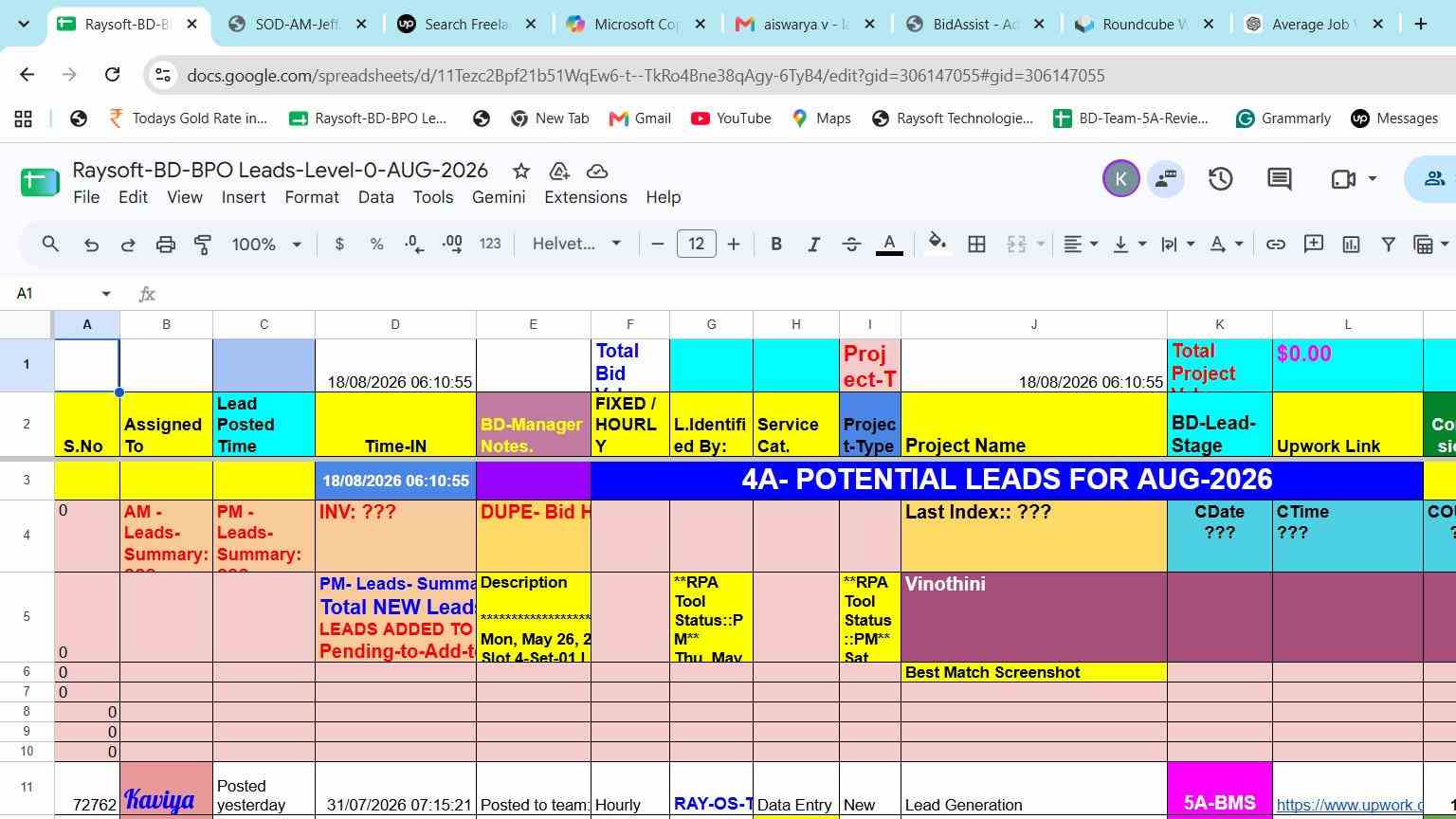Image resolution: width=1456 pixels, height=819 pixels.
Task: Open the Upwork link in row 11
Action: [1349, 805]
